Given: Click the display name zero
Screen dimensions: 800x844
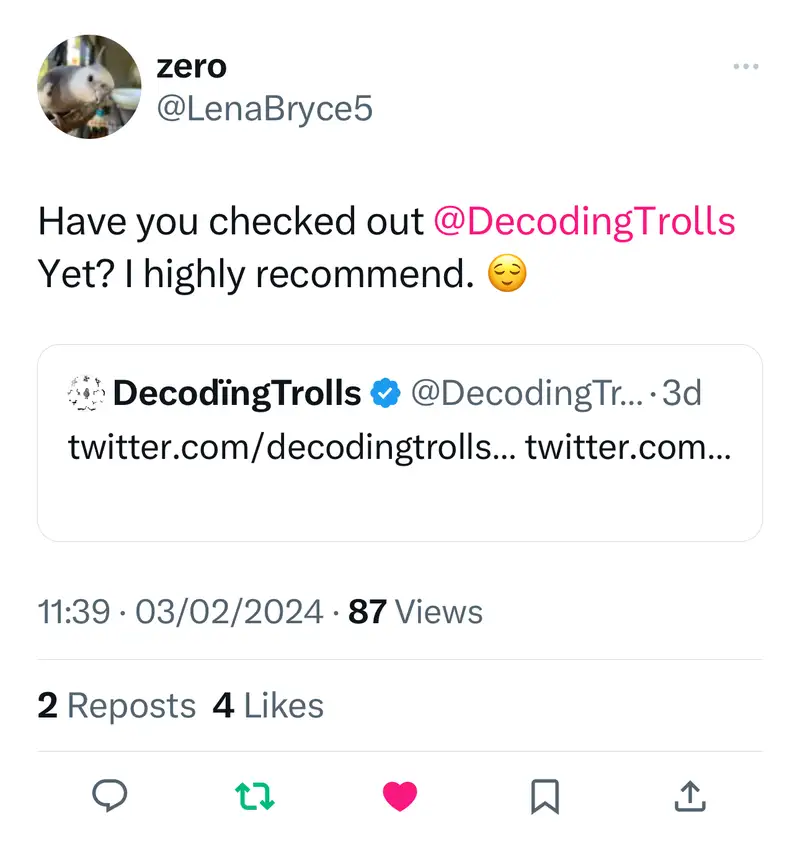Looking at the screenshot, I should [192, 67].
